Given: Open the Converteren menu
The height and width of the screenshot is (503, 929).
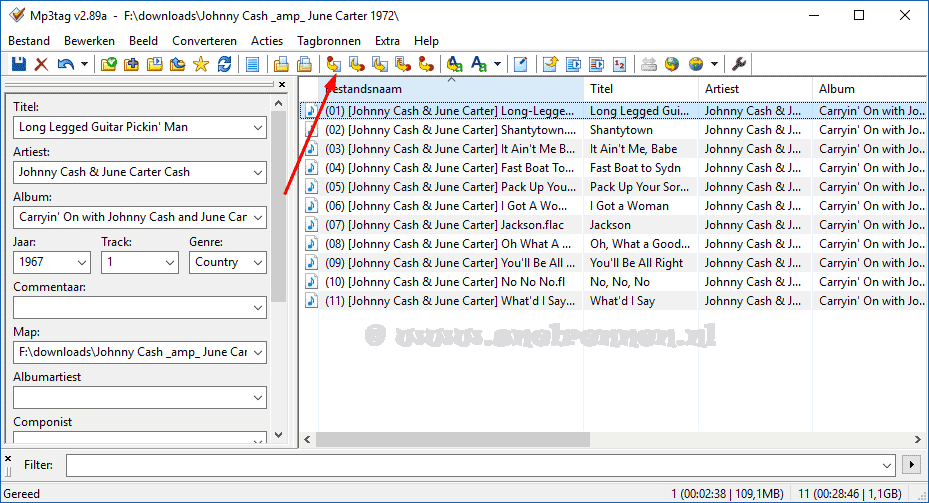Looking at the screenshot, I should click(204, 41).
